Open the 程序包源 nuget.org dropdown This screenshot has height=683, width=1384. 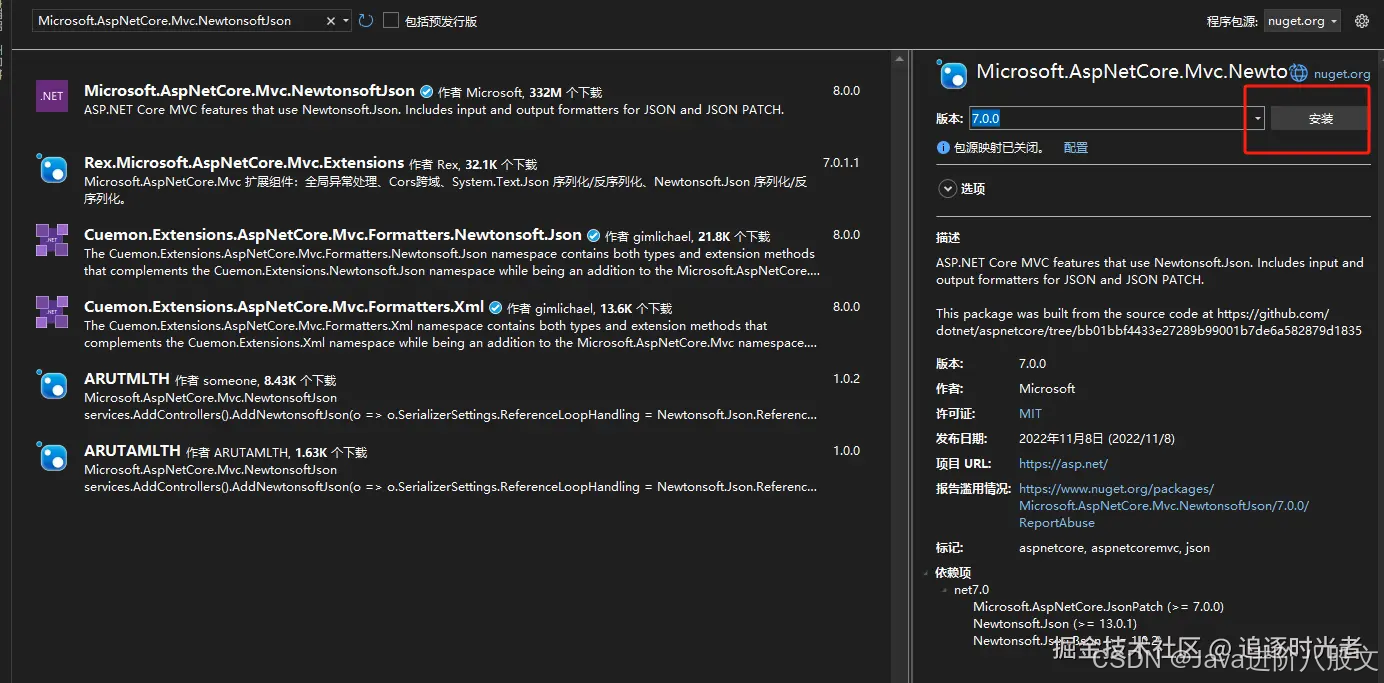tap(1302, 20)
